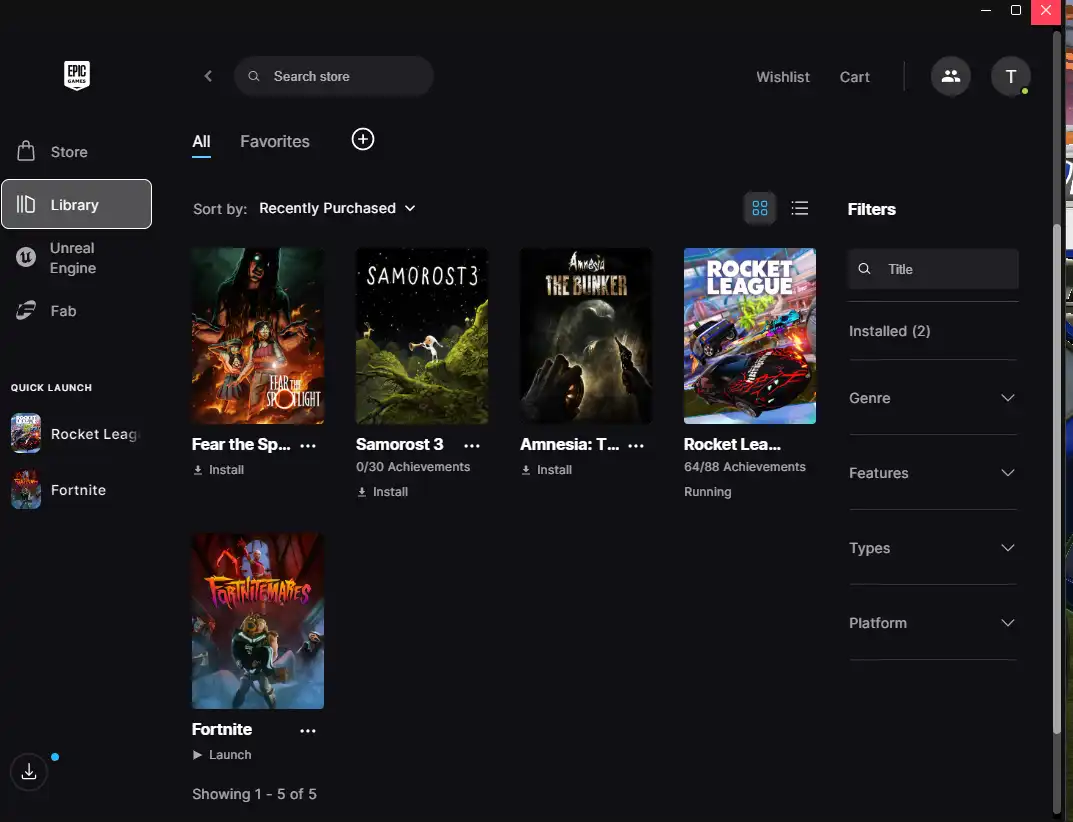Open three-dots menu for Samorost 3

click(472, 445)
